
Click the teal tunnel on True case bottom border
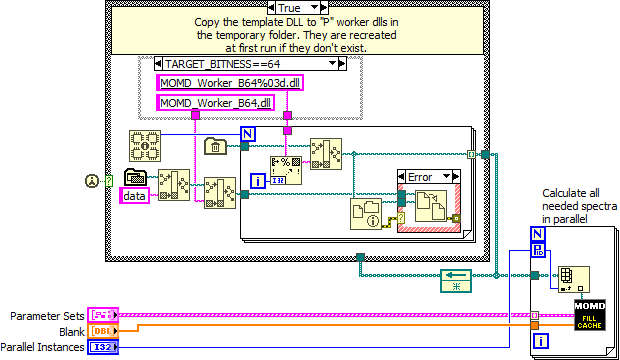[x=360, y=258]
